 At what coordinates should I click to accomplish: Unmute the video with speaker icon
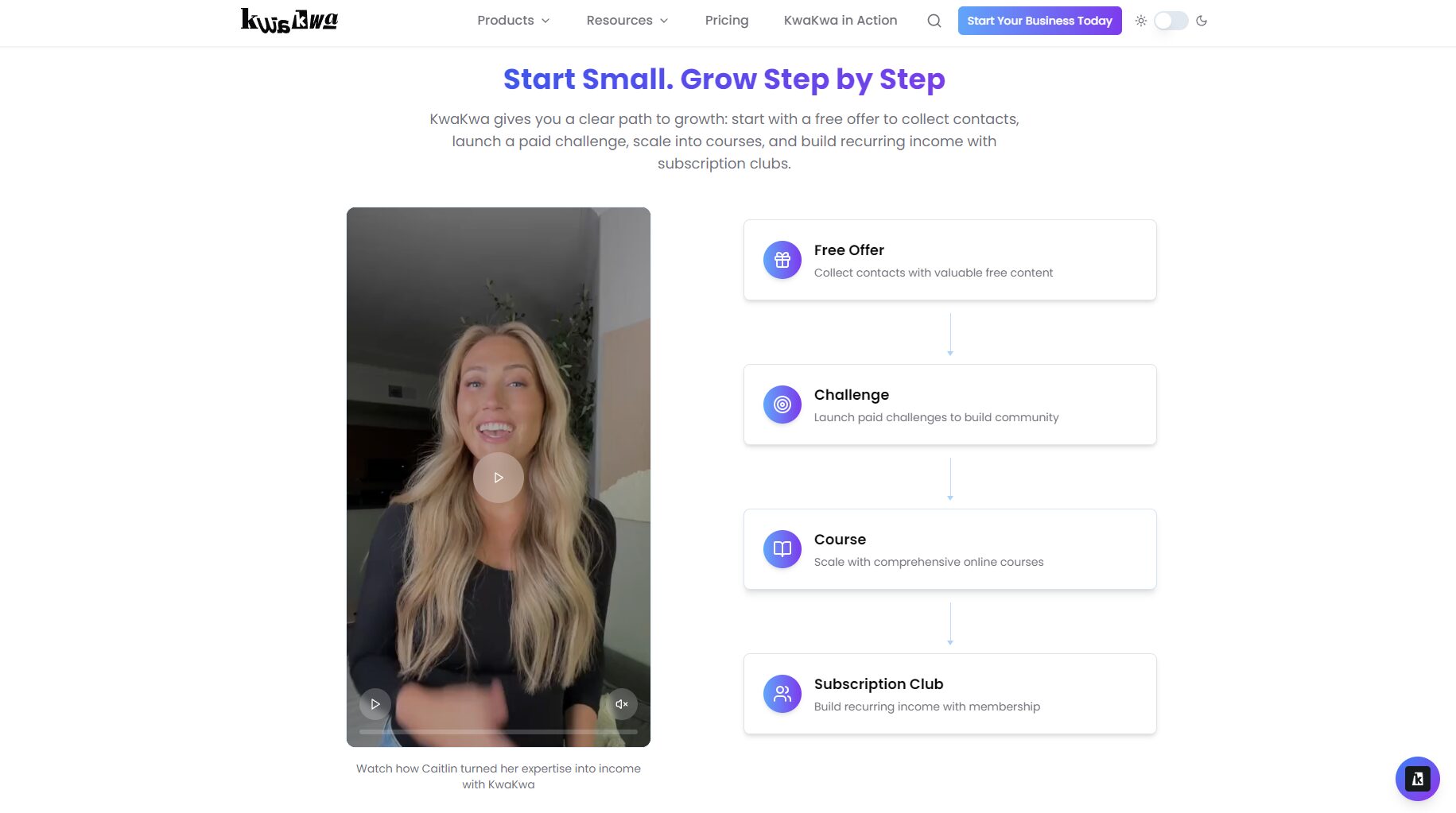pos(622,704)
